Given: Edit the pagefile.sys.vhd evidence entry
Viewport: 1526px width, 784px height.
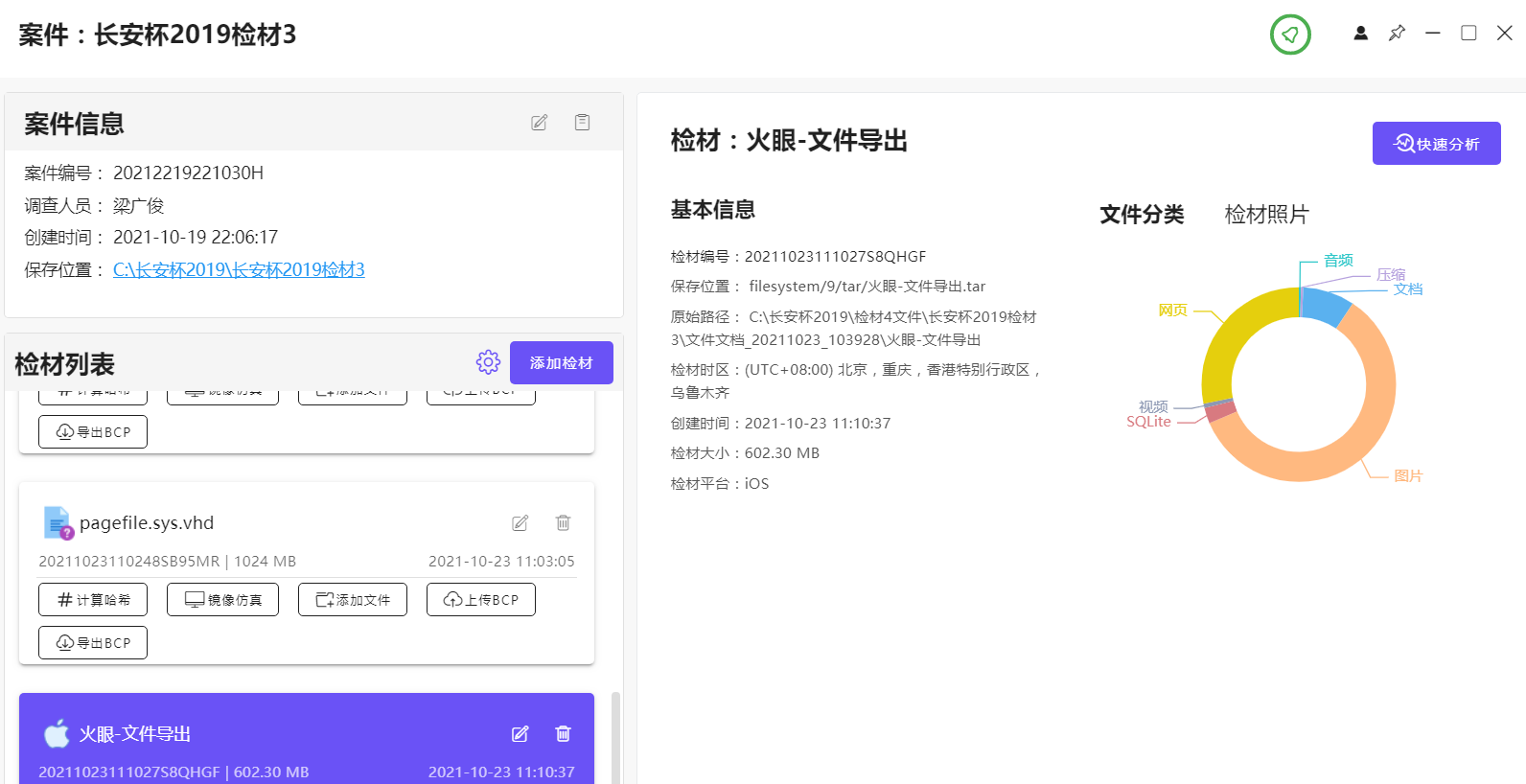Looking at the screenshot, I should coord(520,523).
